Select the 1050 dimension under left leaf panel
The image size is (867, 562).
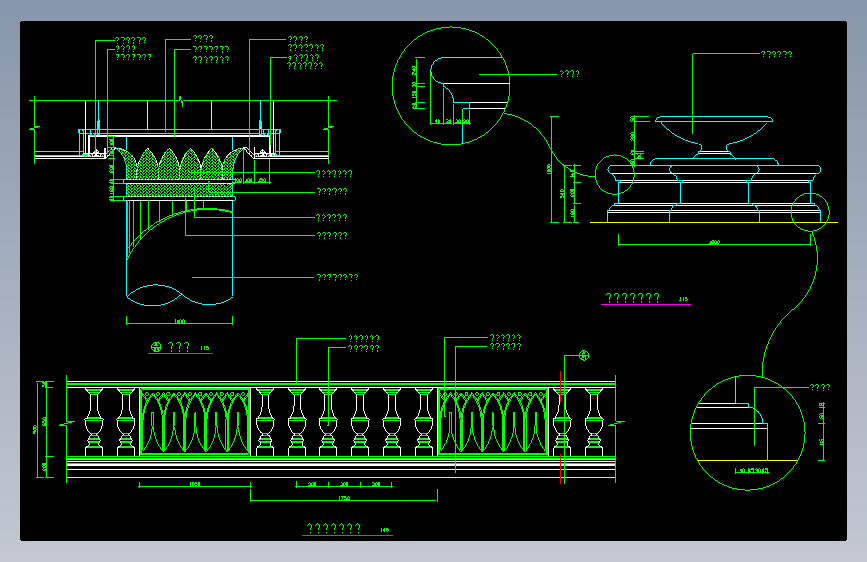[x=195, y=484]
